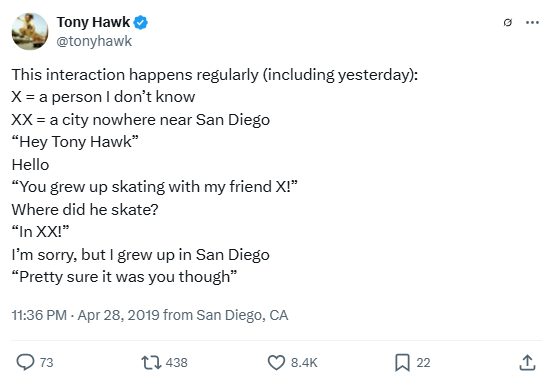This screenshot has height=377, width=547.
Task: Click the blue verified badge
Action: point(141,23)
